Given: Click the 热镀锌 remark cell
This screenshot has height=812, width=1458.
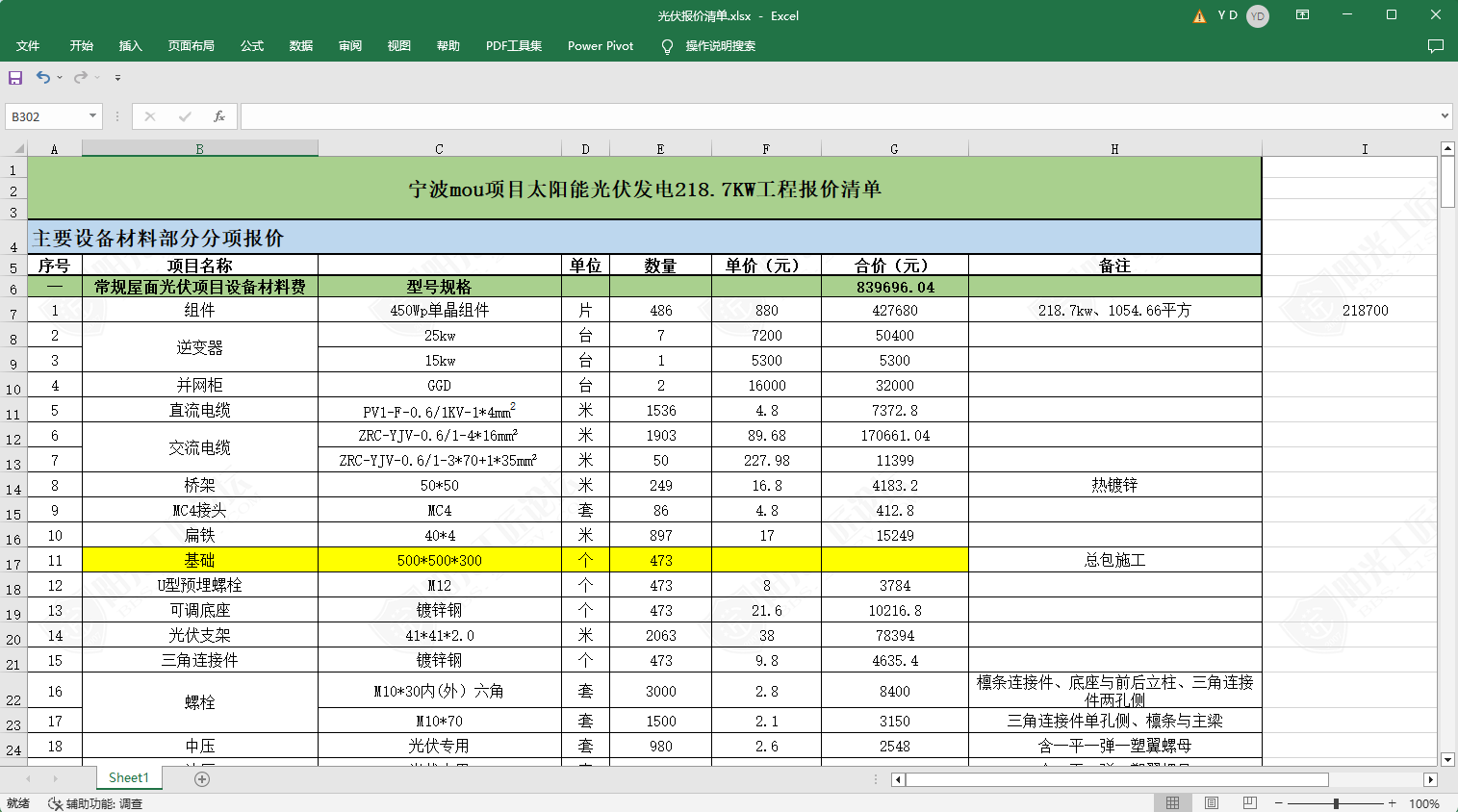Looking at the screenshot, I should pyautogui.click(x=1114, y=485).
